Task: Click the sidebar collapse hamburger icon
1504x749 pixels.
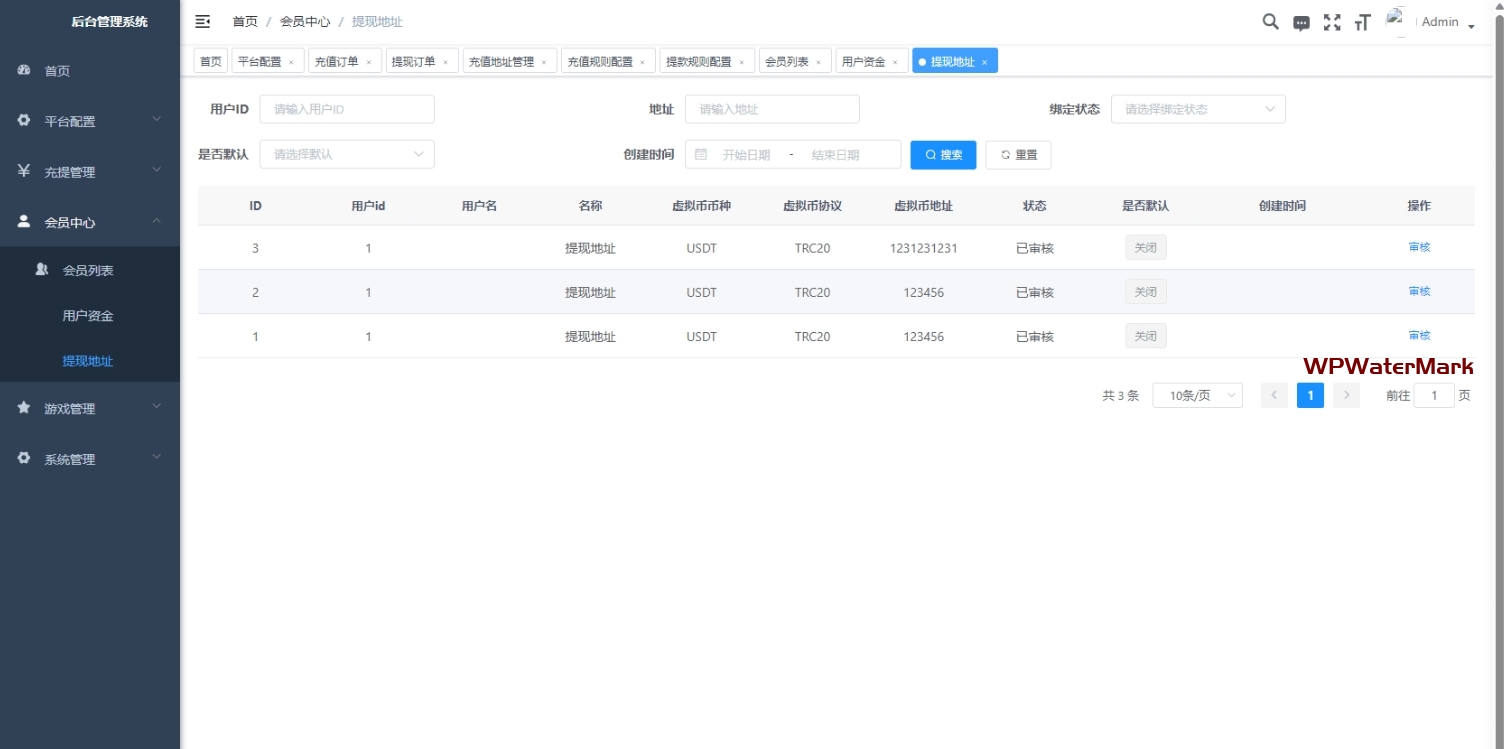Action: click(203, 21)
